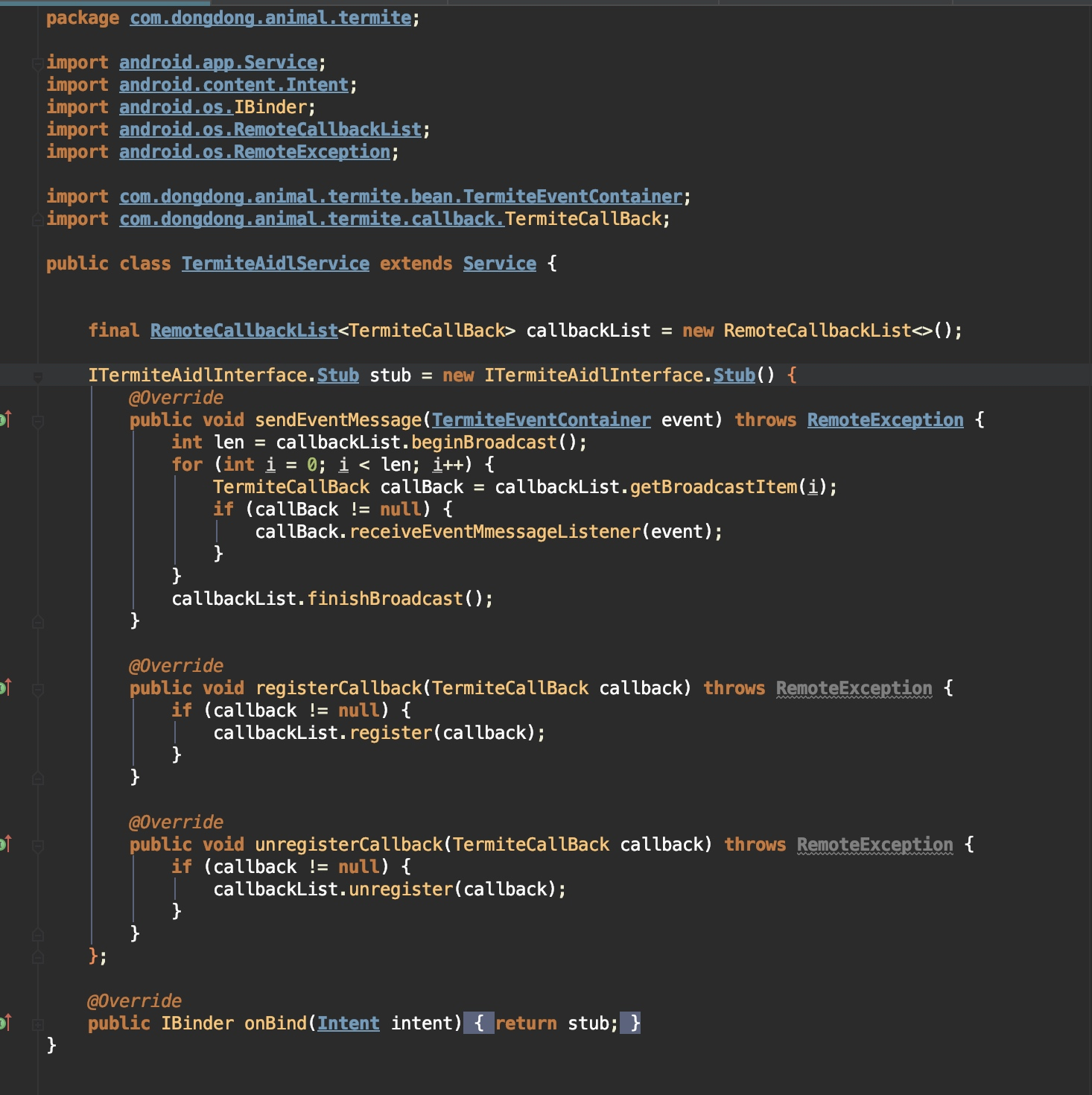
Task: Open Intent parameter type in onBind
Action: (349, 1023)
